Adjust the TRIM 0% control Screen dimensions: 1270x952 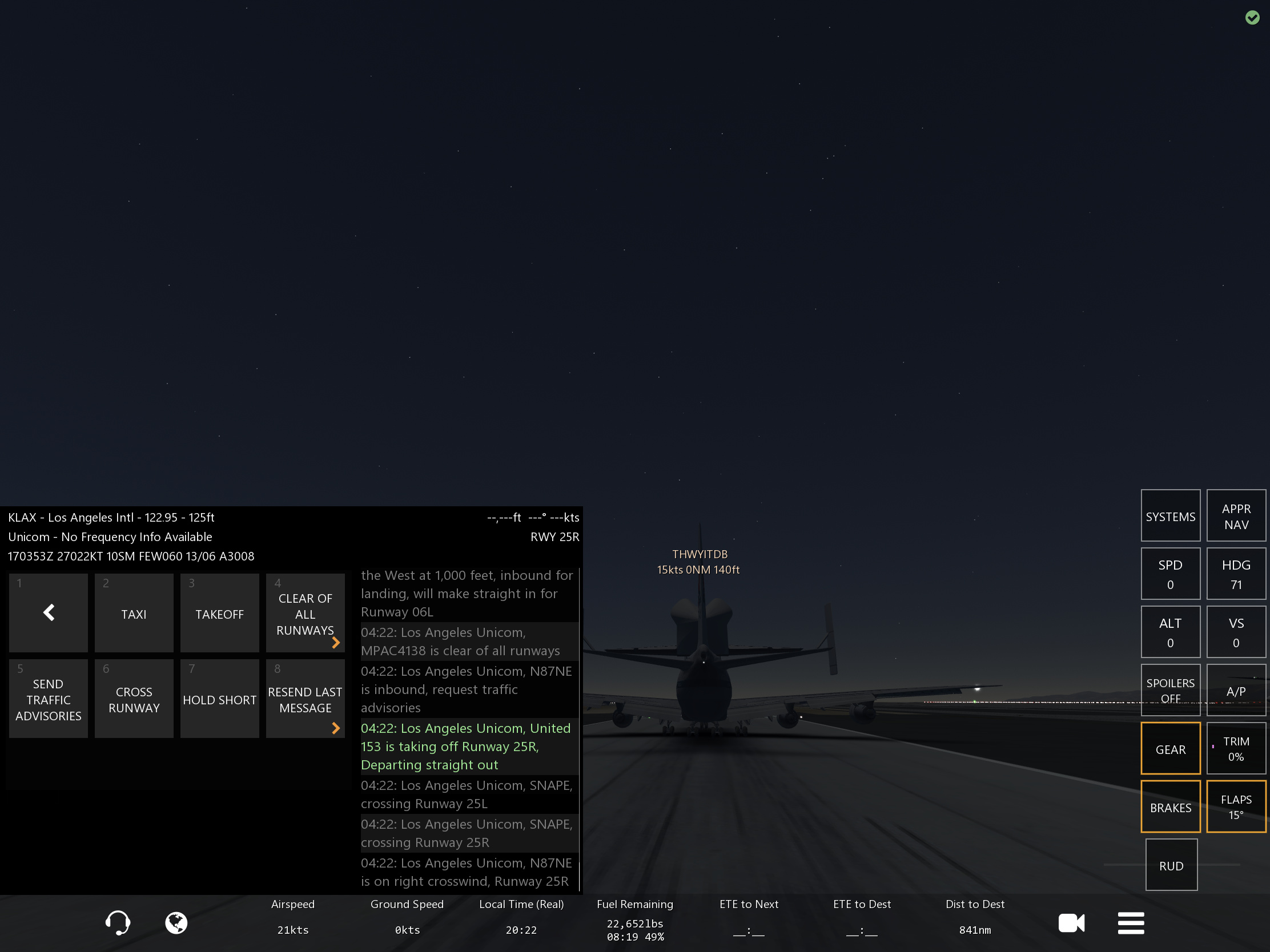point(1236,749)
